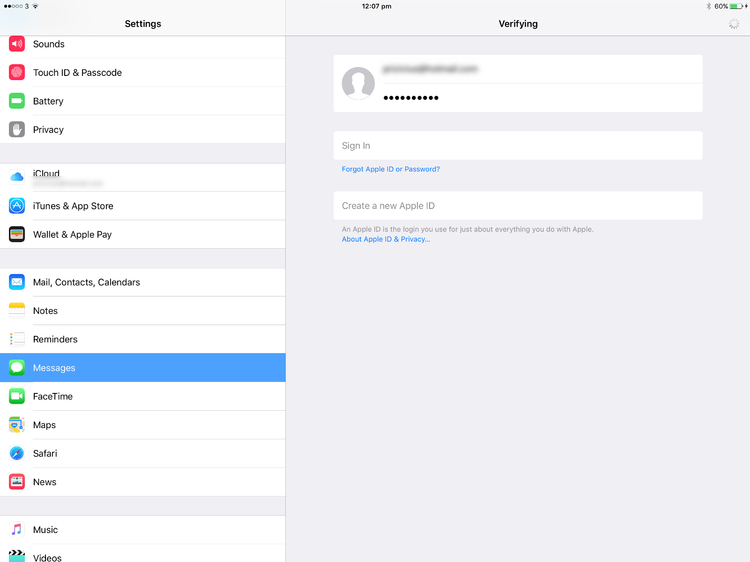
Task: Tap the 60% battery percentage text
Action: (721, 6)
